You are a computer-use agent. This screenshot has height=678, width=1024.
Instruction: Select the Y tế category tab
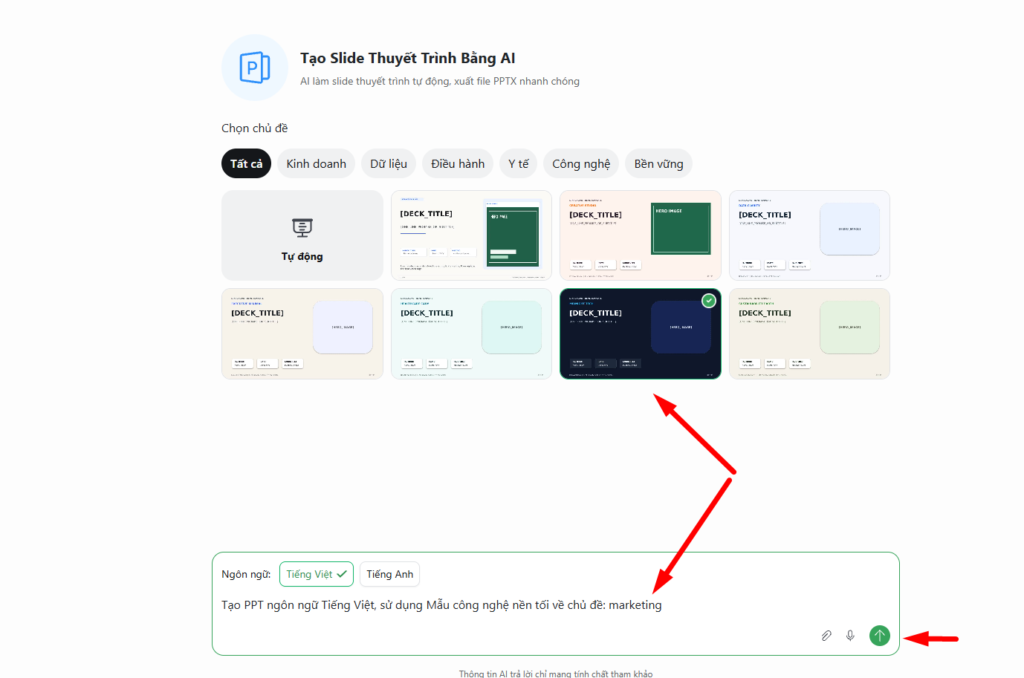click(519, 163)
